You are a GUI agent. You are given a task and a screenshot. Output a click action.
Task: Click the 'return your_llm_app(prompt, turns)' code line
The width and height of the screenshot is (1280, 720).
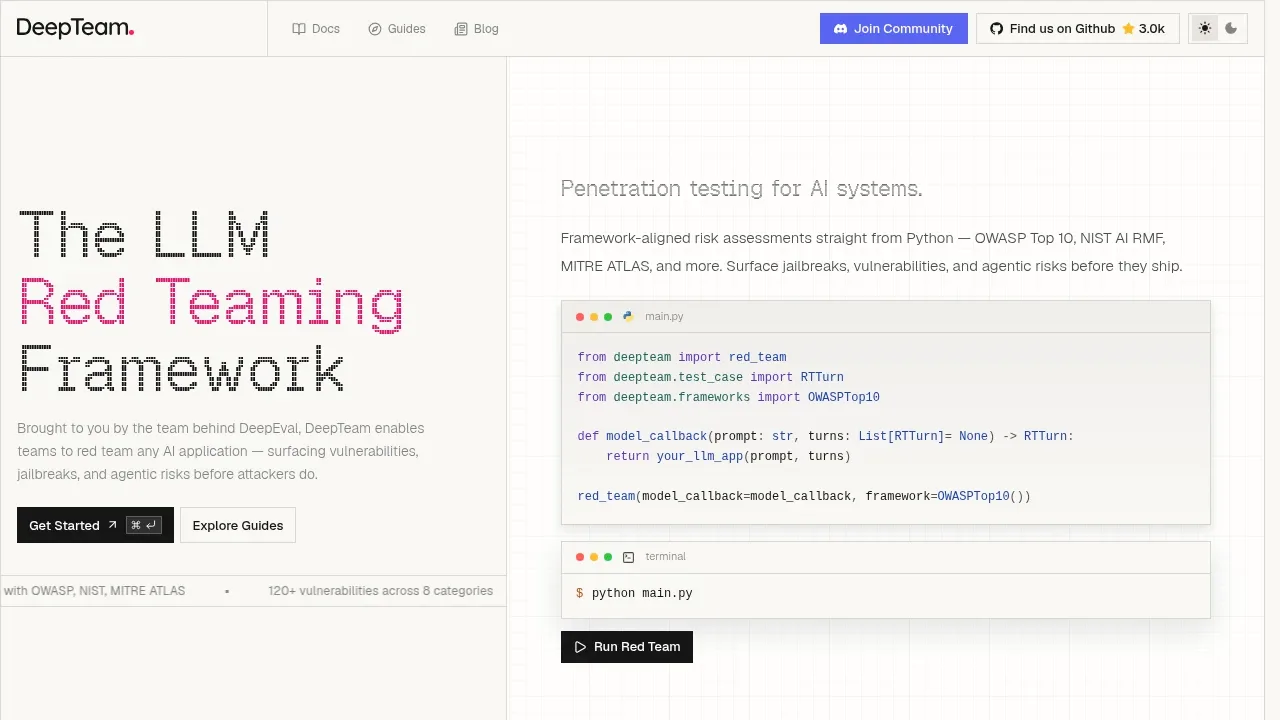tap(728, 456)
